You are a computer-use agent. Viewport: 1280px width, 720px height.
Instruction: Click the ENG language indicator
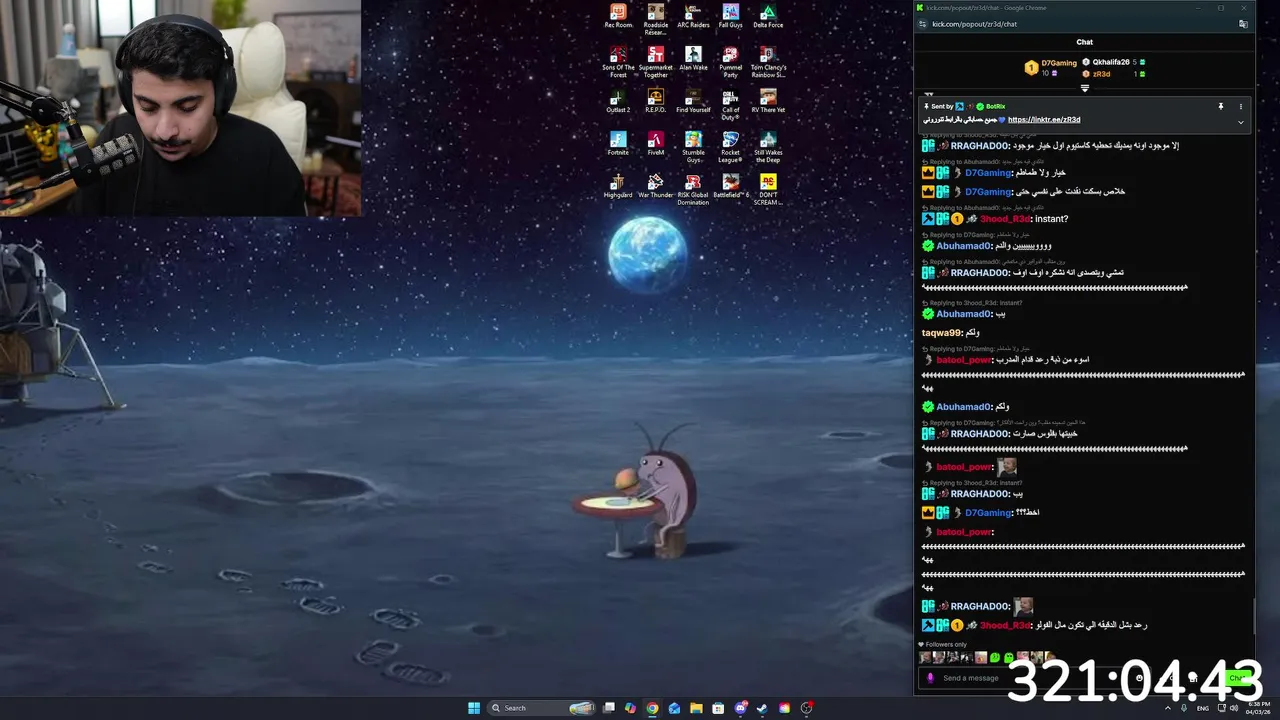click(1203, 708)
